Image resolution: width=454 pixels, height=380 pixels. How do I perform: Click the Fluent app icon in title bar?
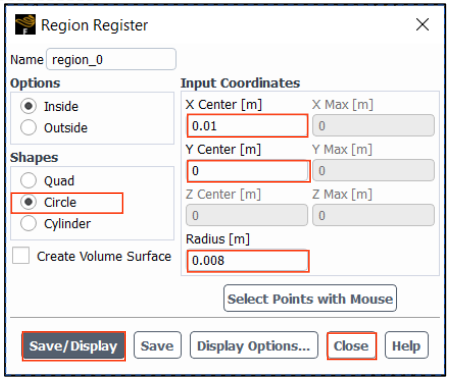click(25, 24)
